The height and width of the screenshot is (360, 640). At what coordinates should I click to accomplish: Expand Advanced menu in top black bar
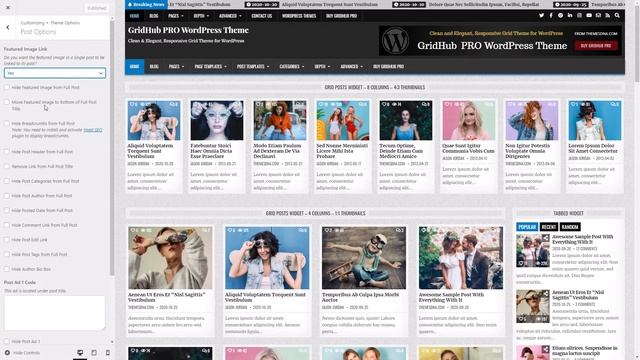(x=230, y=16)
